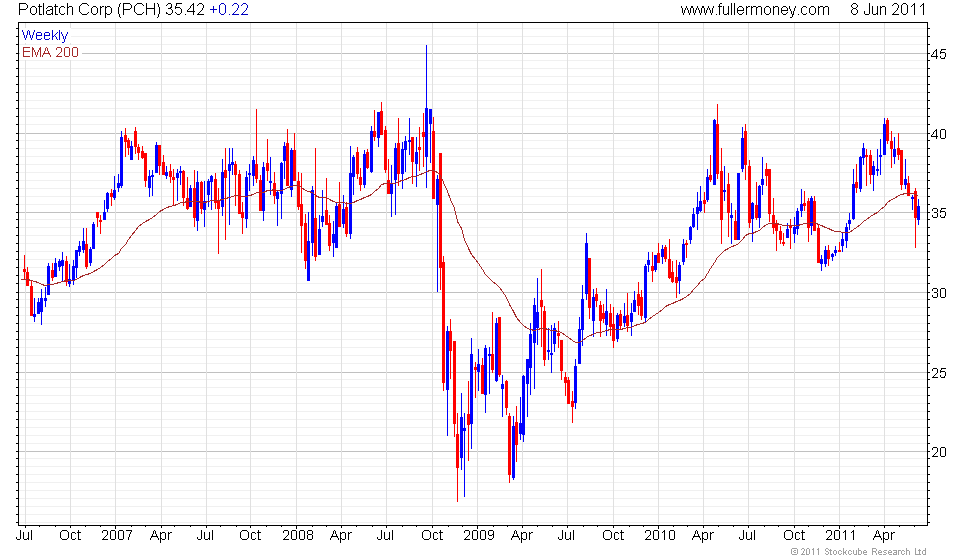Click the '2009' year label on the time axis

coord(479,536)
